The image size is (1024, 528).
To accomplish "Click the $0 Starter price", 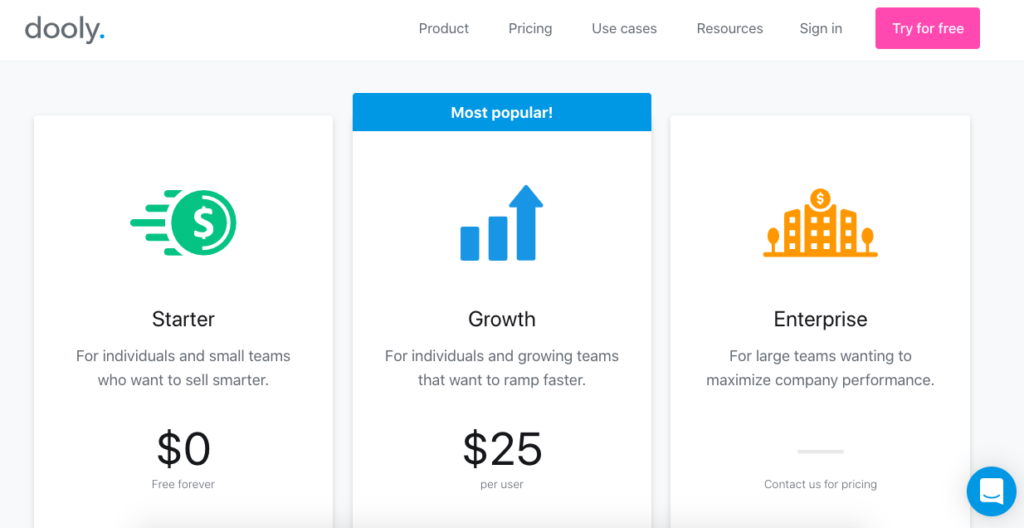I will coord(184,449).
